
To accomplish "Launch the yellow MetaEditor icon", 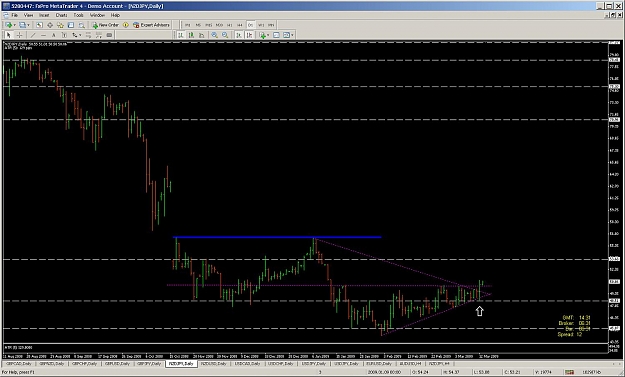I will (126, 25).
